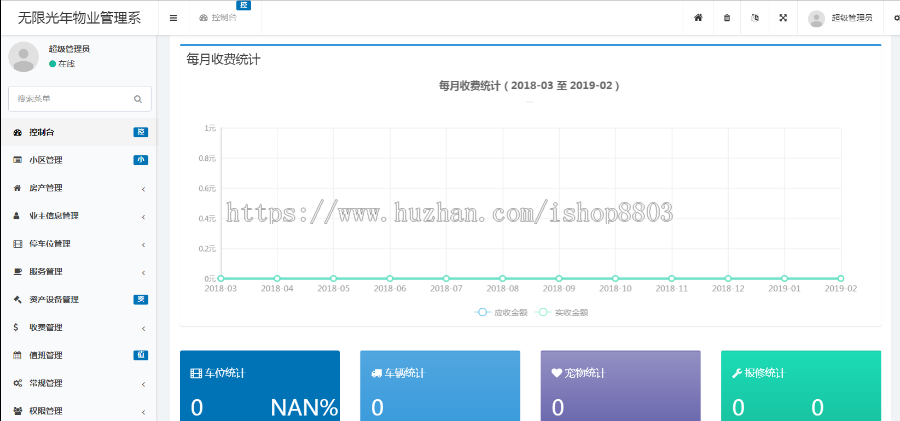Click the film icon beside 停车位管理
900x421 pixels.
17,244
